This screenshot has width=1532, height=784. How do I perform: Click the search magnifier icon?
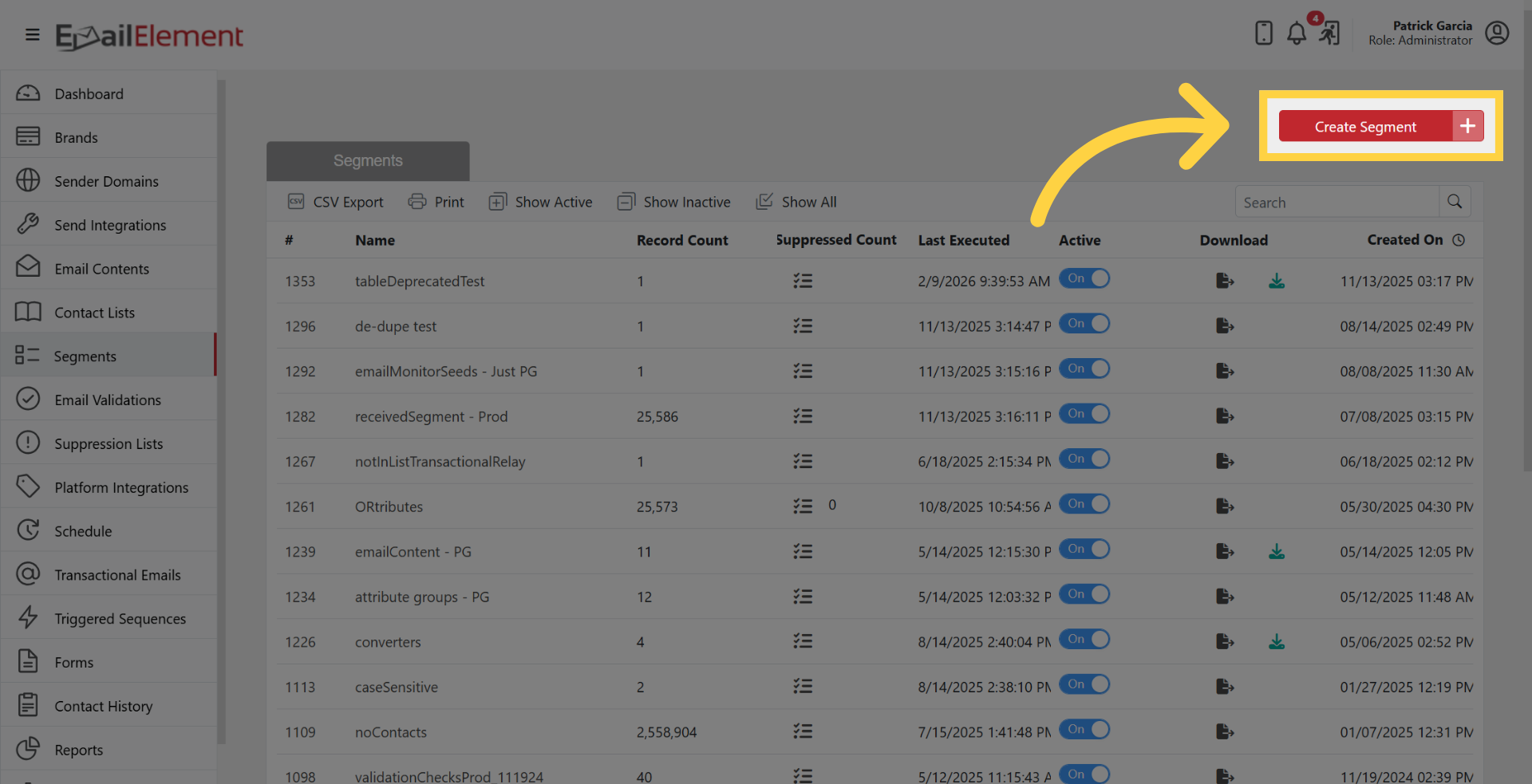1455,202
